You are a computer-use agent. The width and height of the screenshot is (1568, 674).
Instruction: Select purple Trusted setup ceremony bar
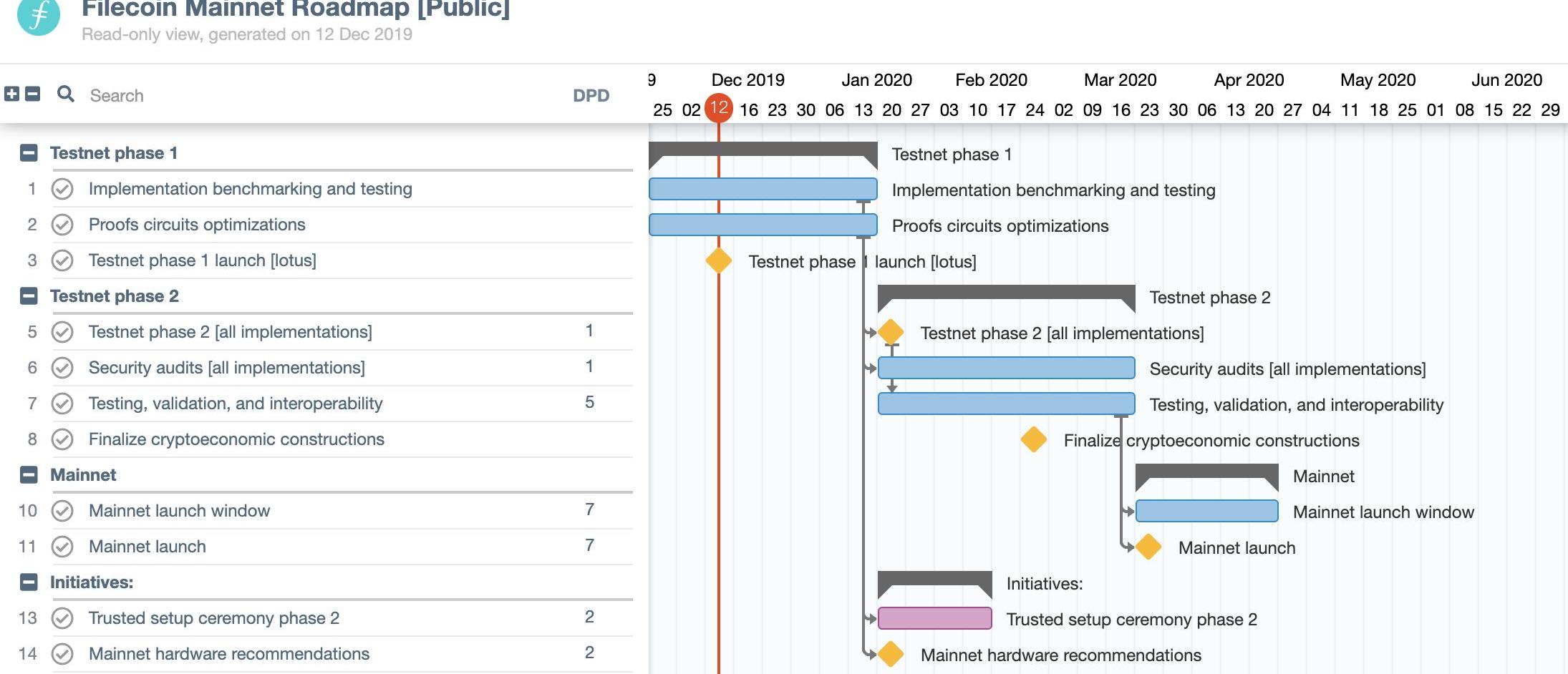(x=935, y=618)
